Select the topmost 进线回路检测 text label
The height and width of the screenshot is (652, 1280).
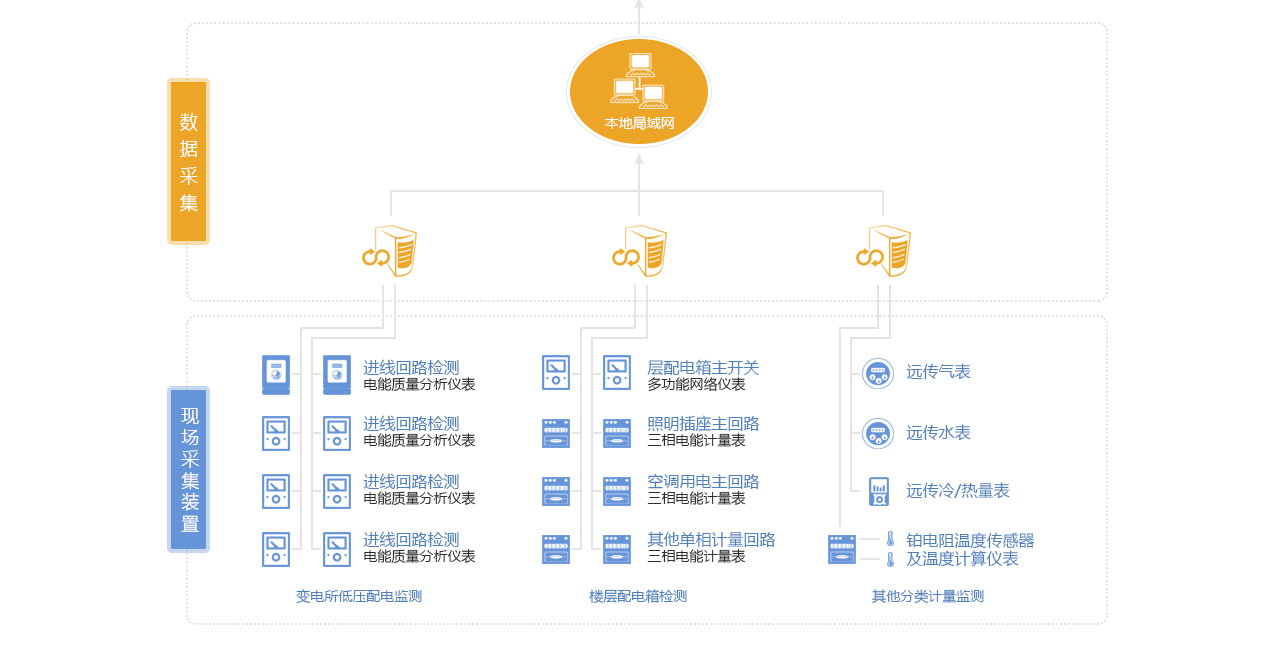pos(411,367)
